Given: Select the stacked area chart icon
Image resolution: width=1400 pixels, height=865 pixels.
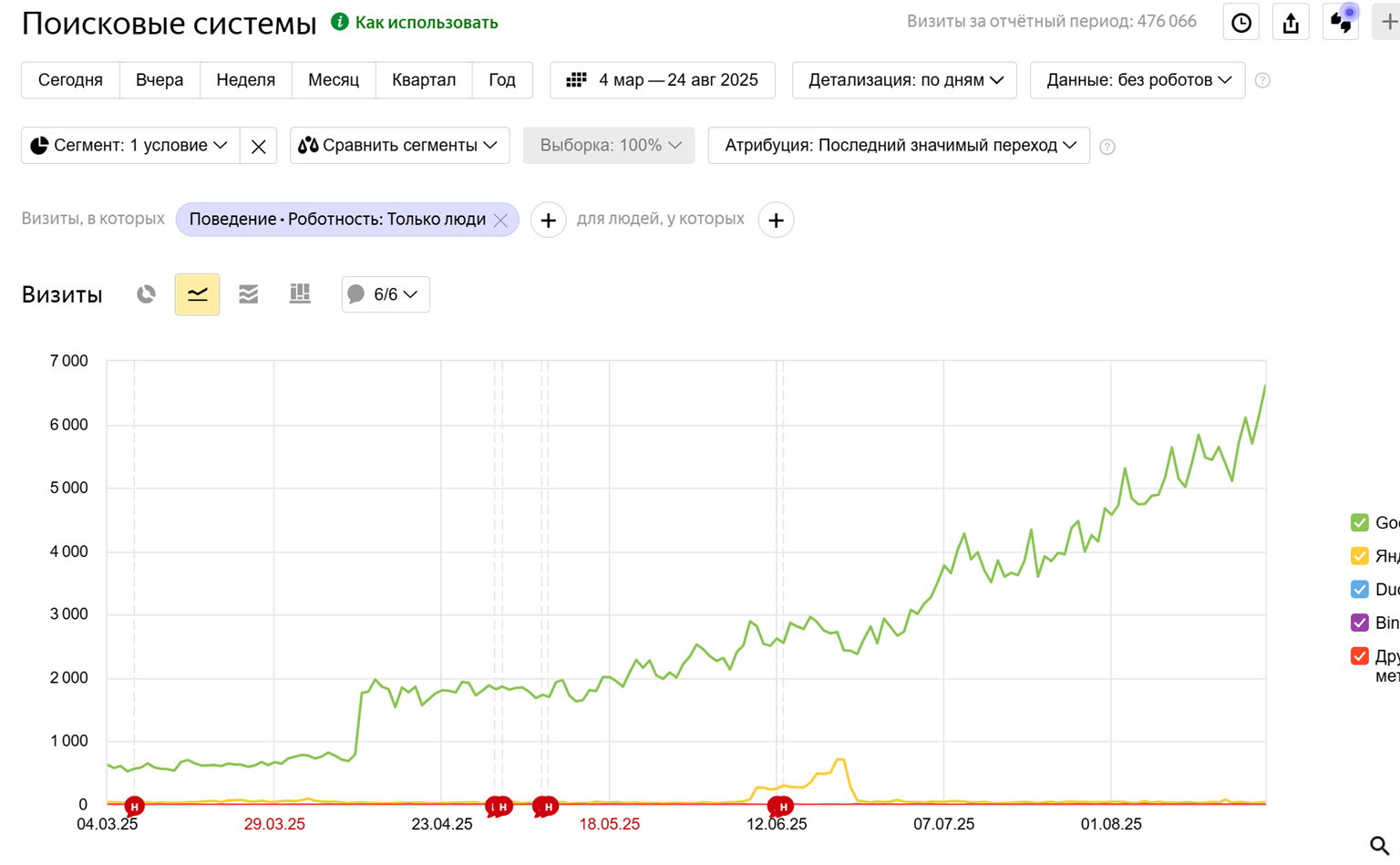Looking at the screenshot, I should coord(248,294).
